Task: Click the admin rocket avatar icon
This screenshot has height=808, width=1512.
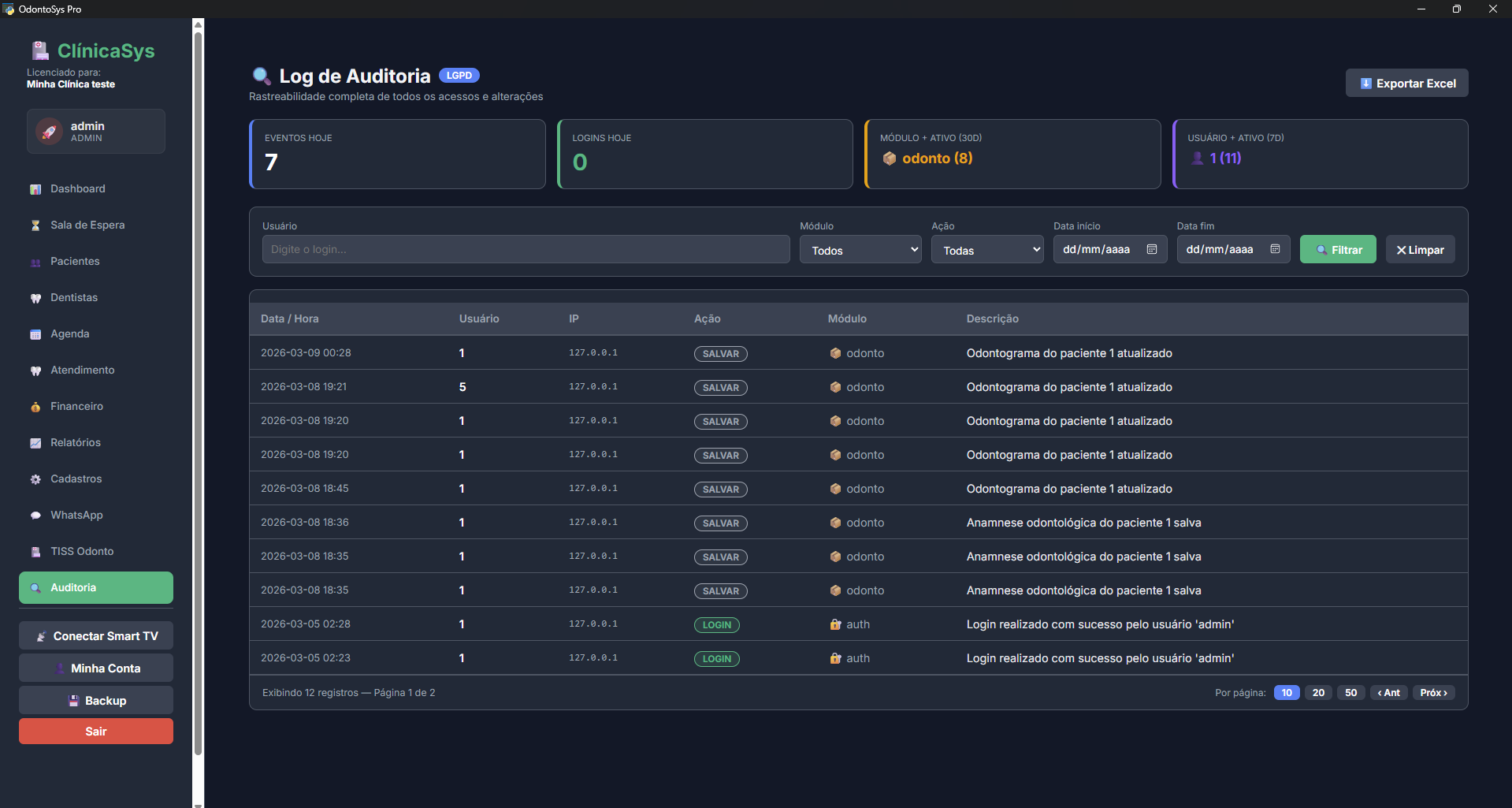Action: pos(50,132)
